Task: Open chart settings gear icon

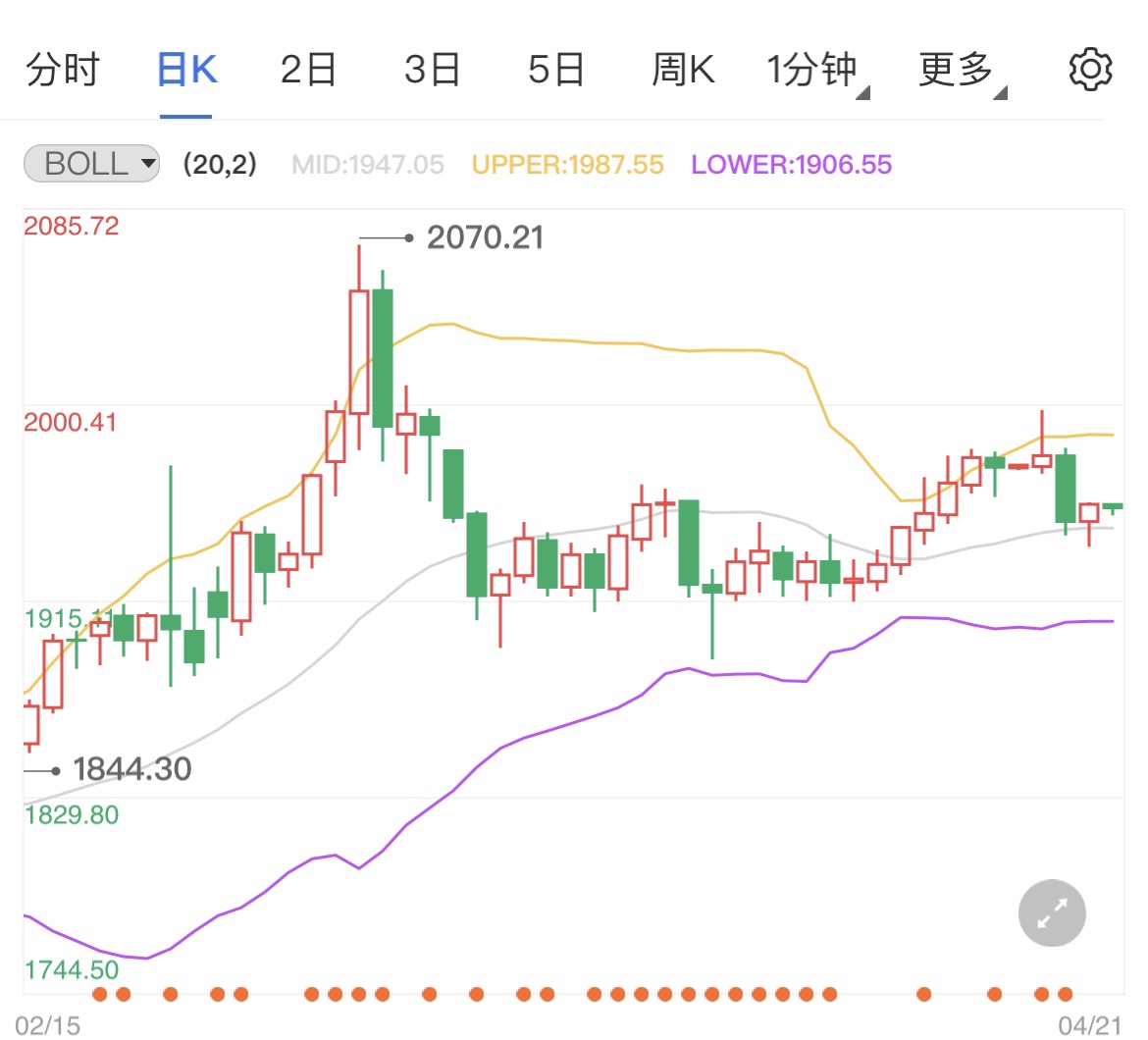Action: coord(1089,71)
